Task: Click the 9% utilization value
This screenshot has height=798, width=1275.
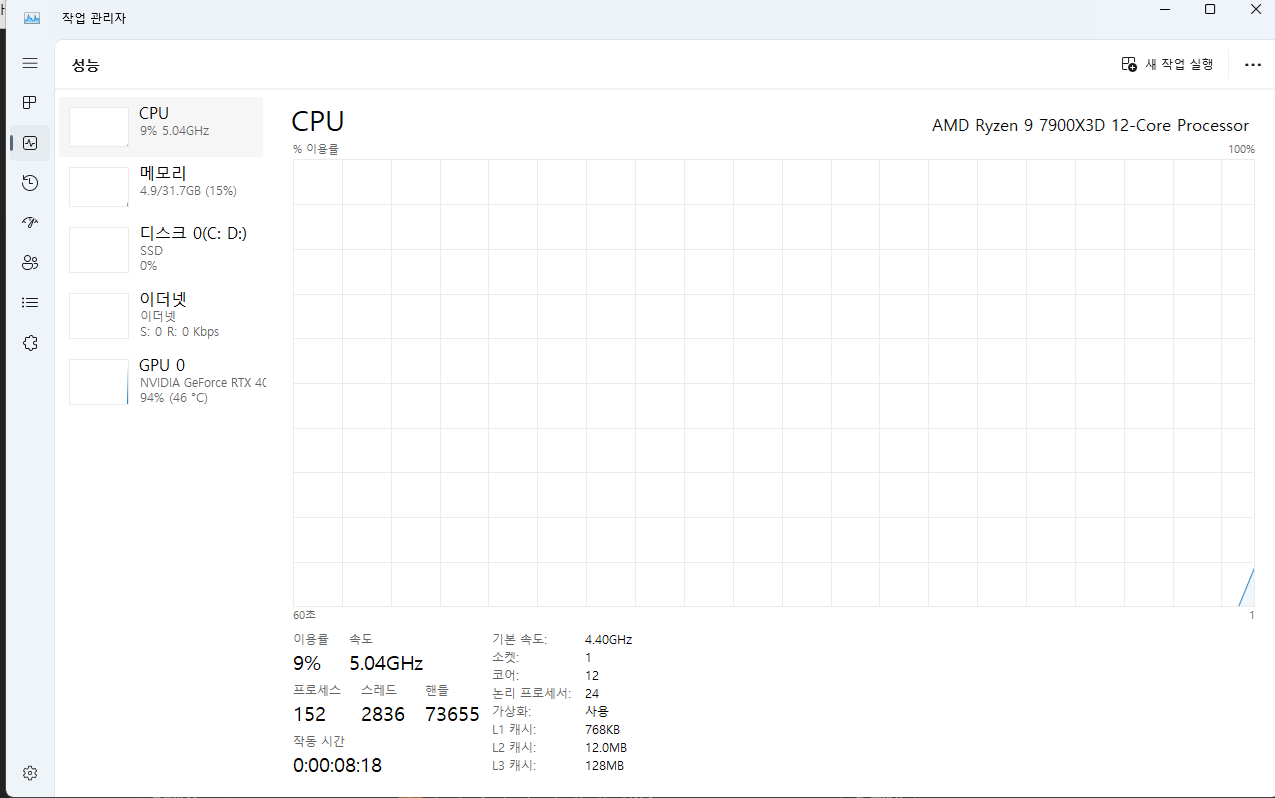Action: pyautogui.click(x=307, y=663)
